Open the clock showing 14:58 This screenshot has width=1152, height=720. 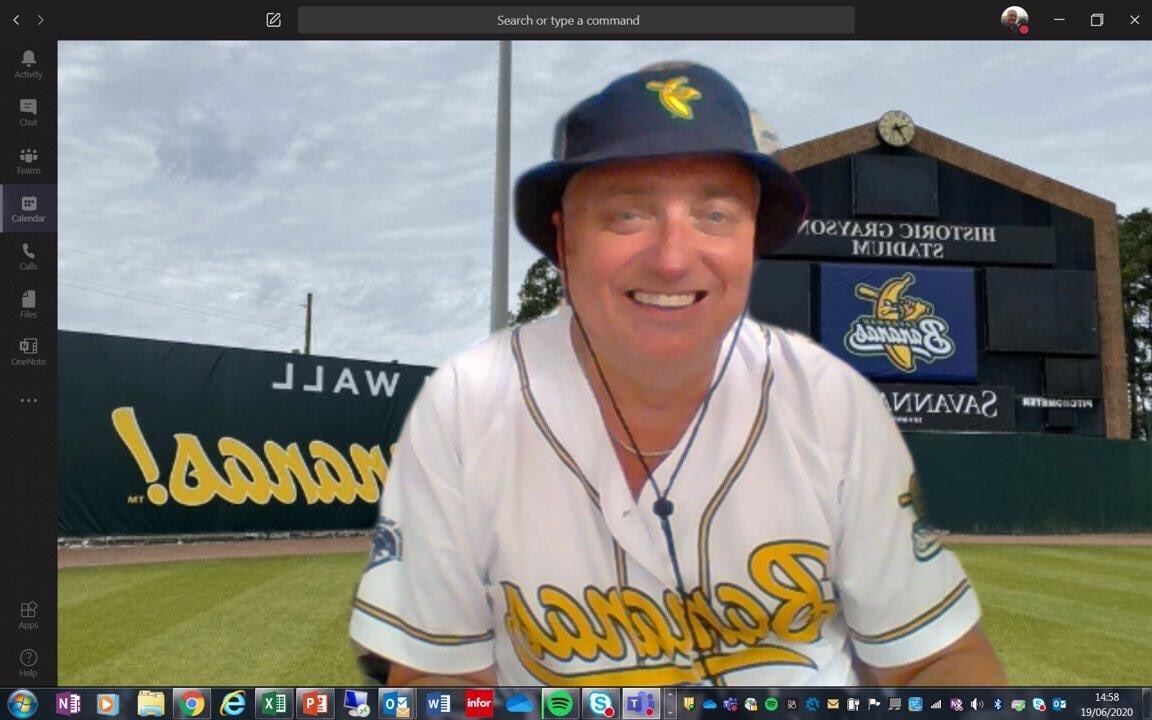pos(1106,704)
